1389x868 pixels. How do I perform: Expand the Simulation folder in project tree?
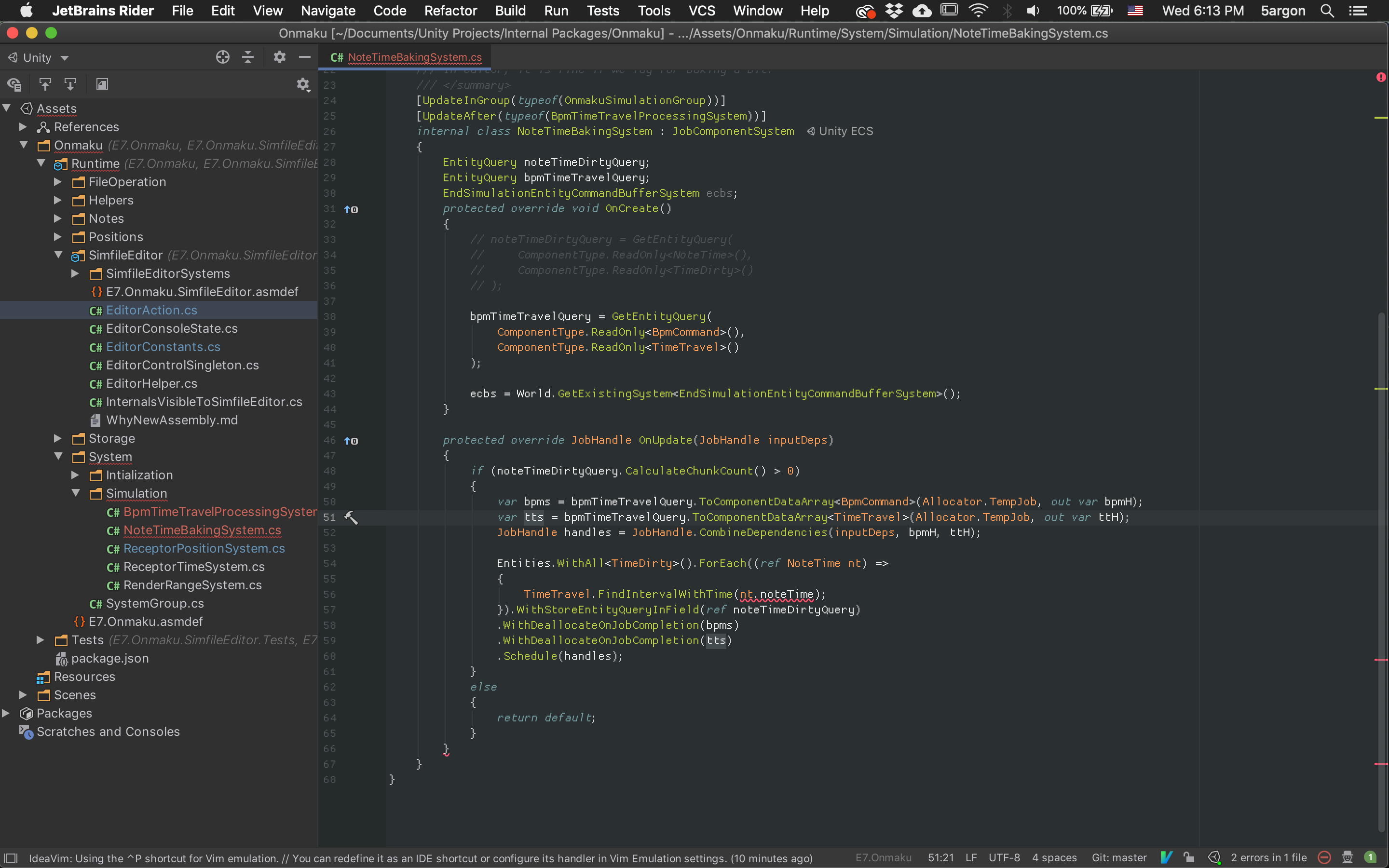coord(77,492)
